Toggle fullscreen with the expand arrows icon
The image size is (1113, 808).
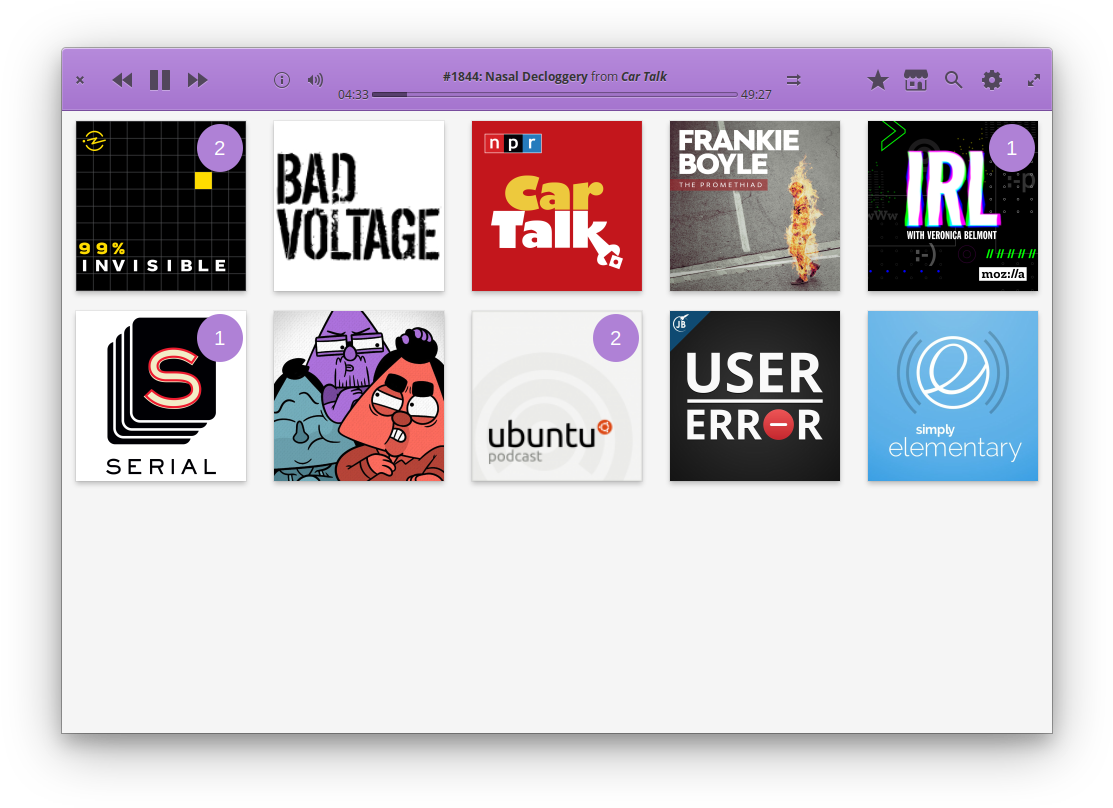coord(1034,80)
